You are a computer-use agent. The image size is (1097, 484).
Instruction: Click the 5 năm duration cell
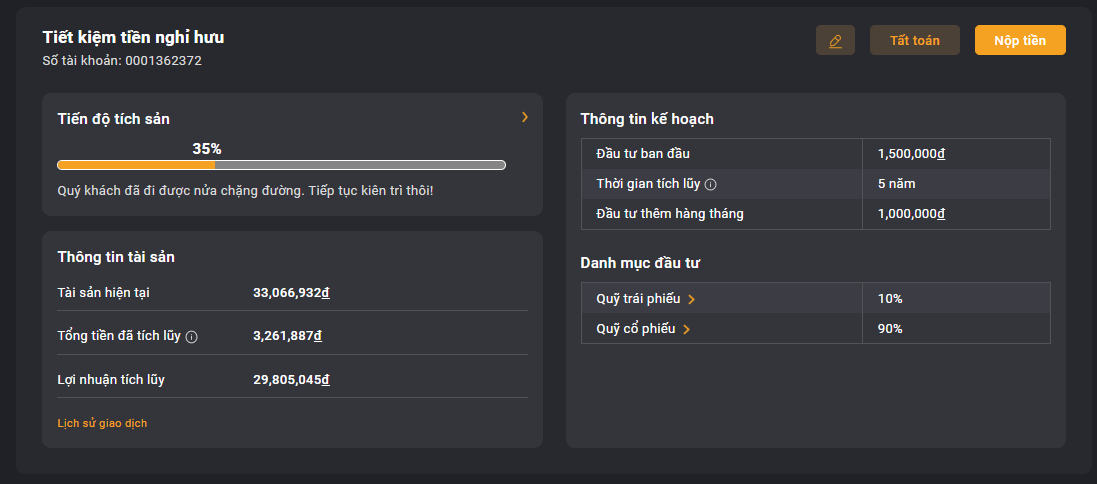(956, 184)
